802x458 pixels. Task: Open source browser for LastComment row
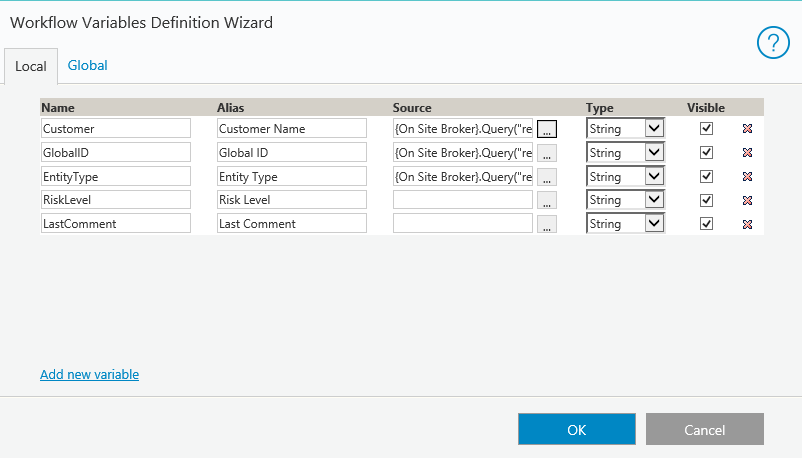click(x=547, y=224)
